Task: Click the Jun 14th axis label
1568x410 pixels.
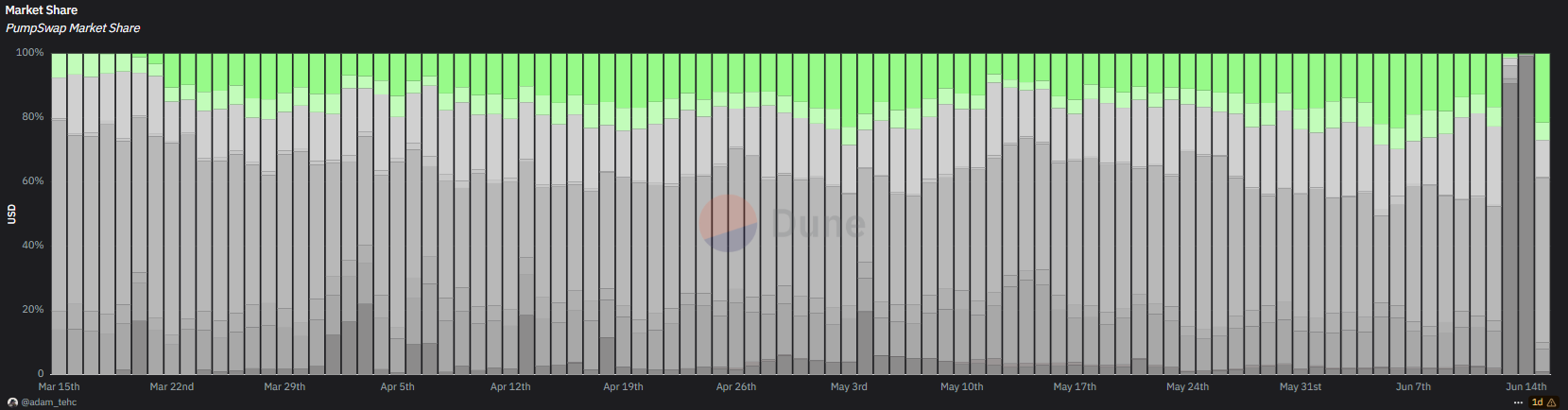Action: pyautogui.click(x=1526, y=386)
